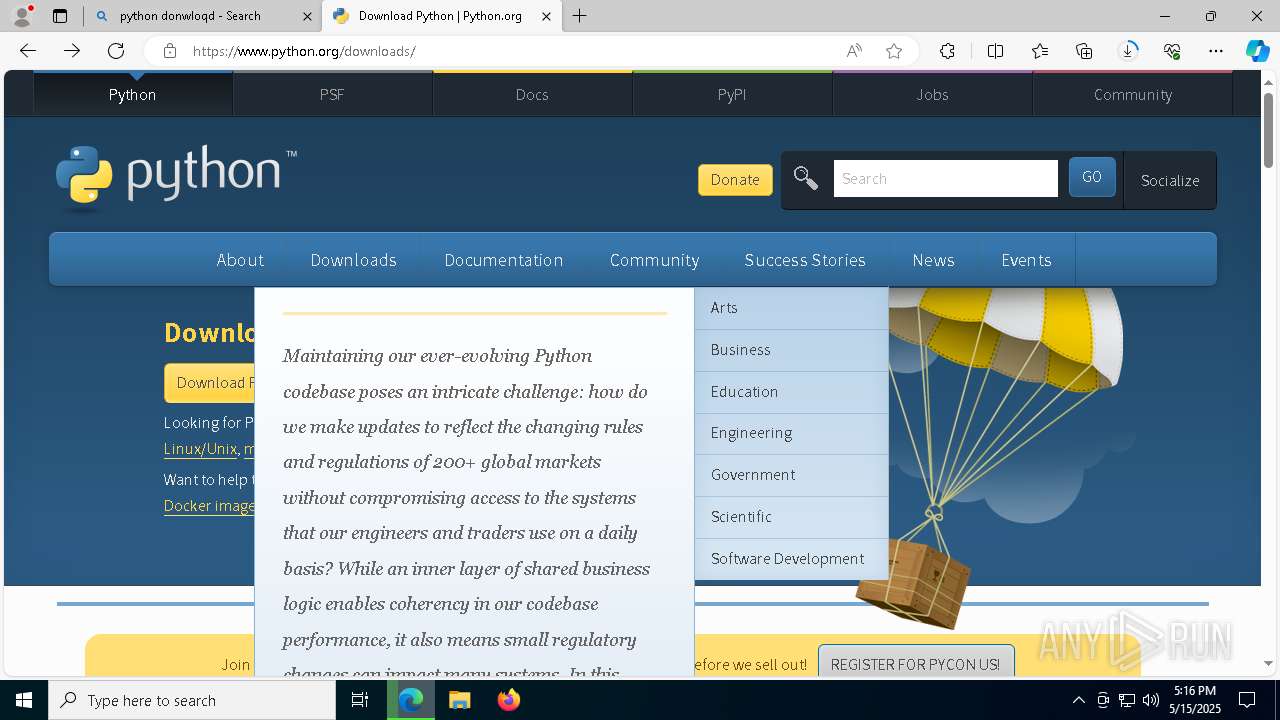1280x720 pixels.
Task: Click the yellow Download Python button
Action: click(210, 383)
